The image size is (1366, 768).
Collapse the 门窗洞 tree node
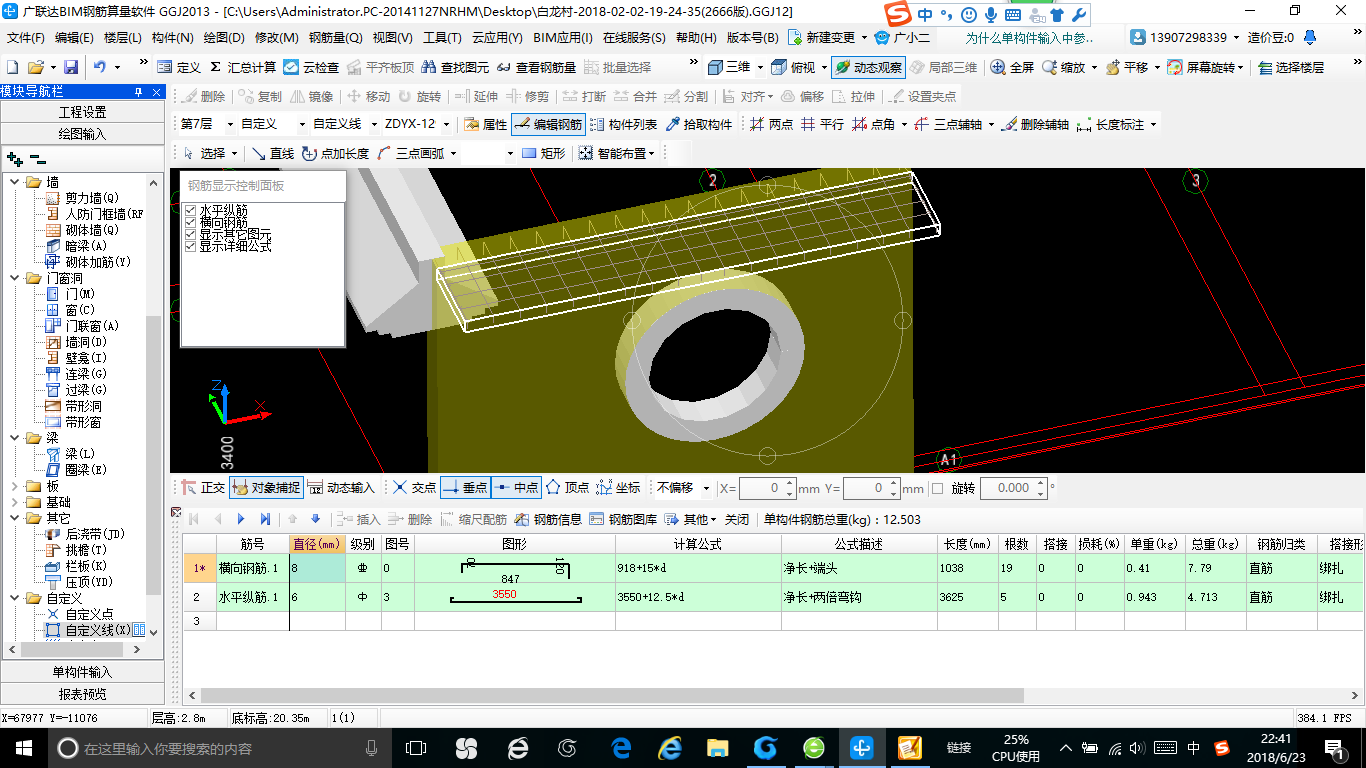14,278
